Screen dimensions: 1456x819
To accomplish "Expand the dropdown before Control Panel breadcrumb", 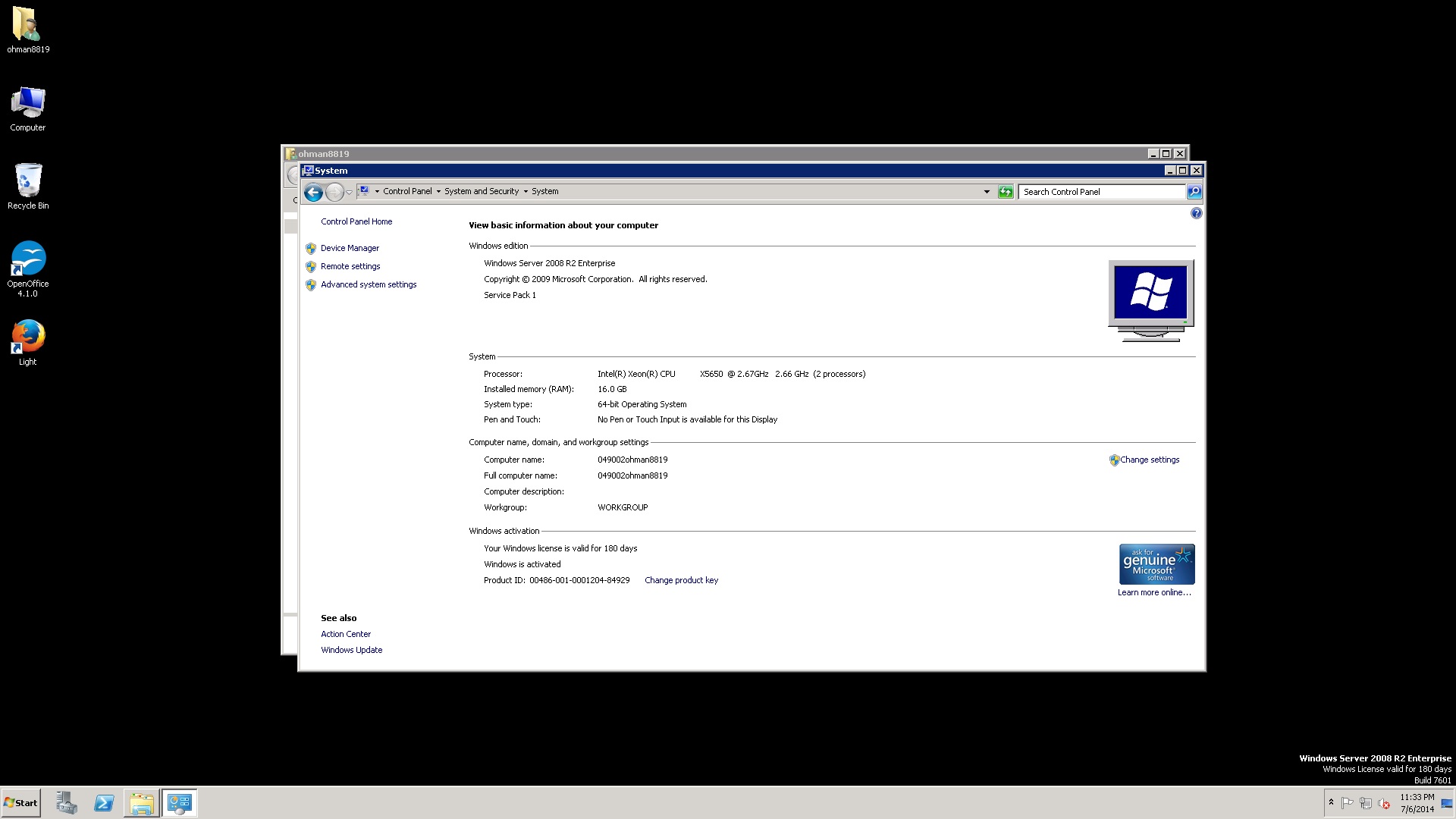I will point(377,191).
